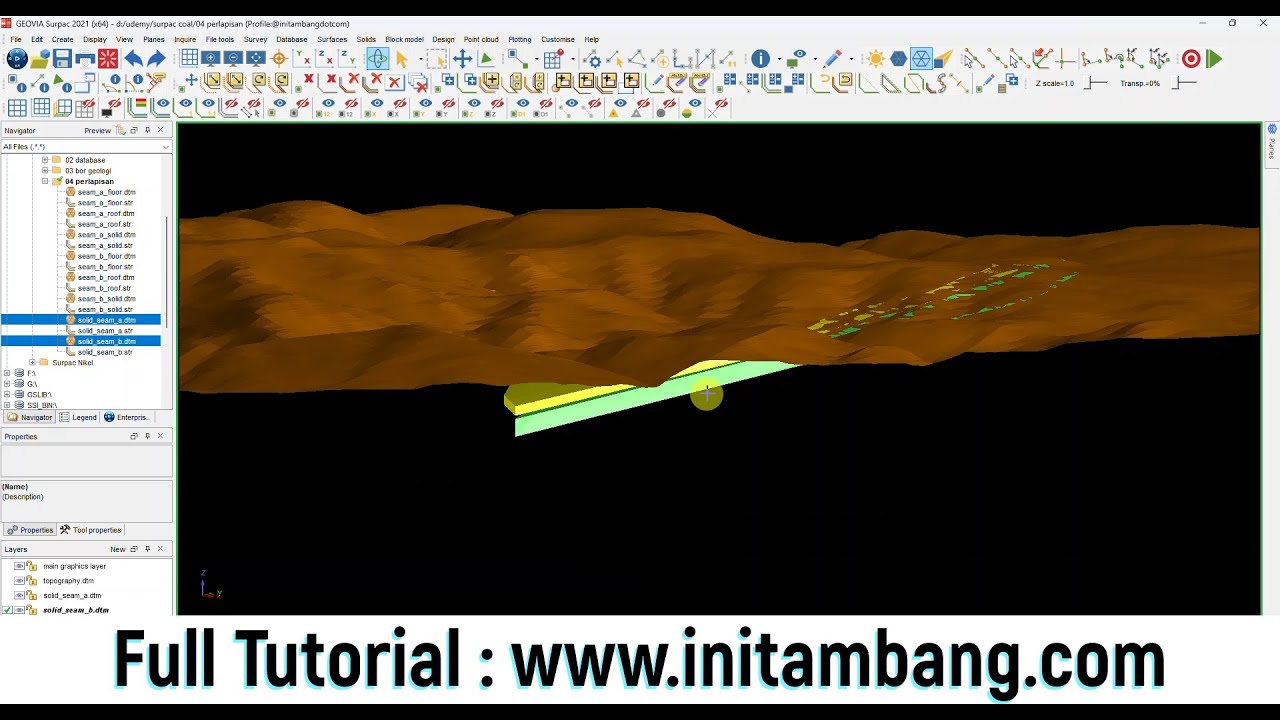Click the Zoom All extents icon
The height and width of the screenshot is (720, 1280).
pyautogui.click(x=256, y=59)
